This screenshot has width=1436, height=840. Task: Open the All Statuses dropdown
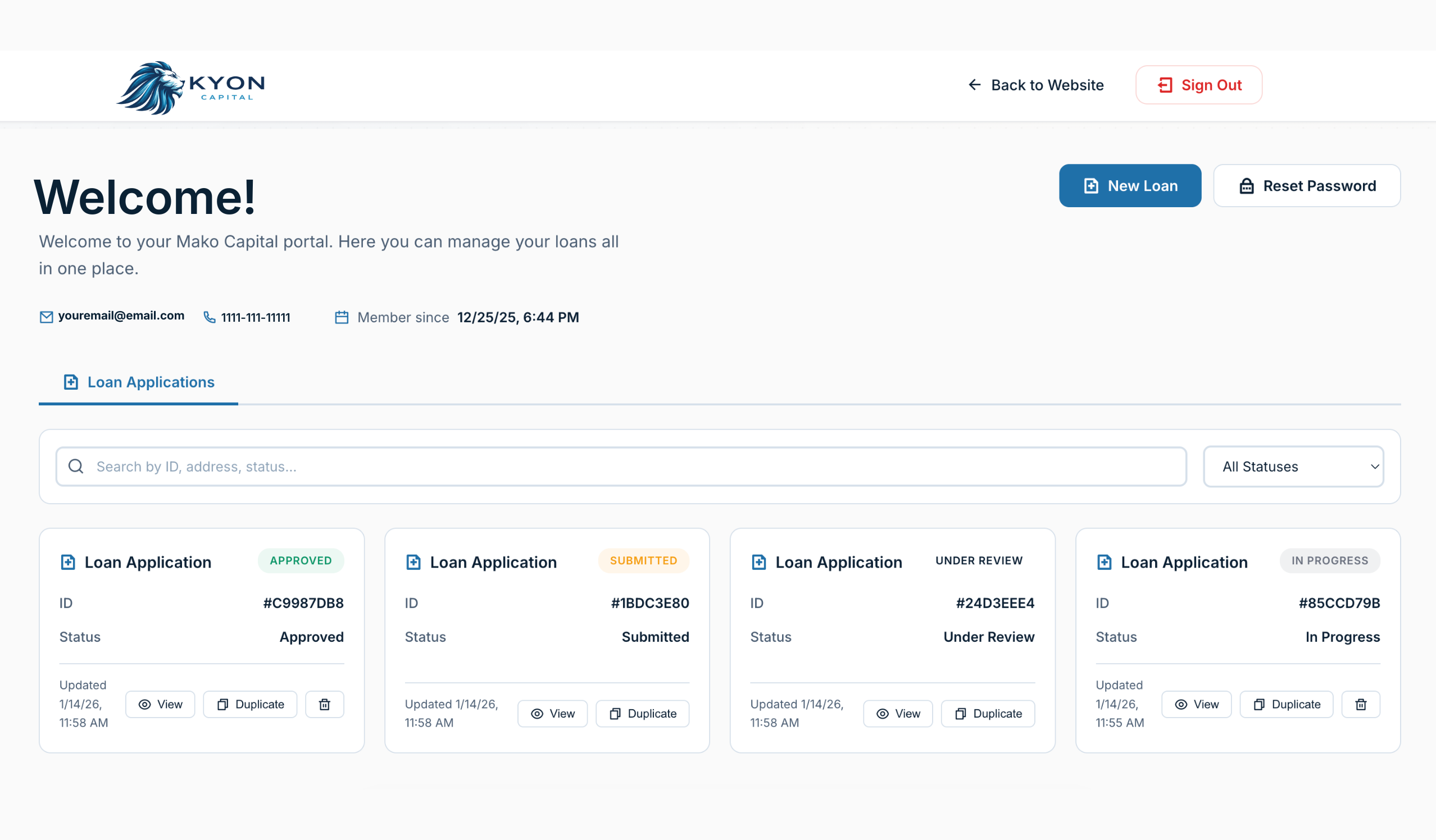(1293, 467)
